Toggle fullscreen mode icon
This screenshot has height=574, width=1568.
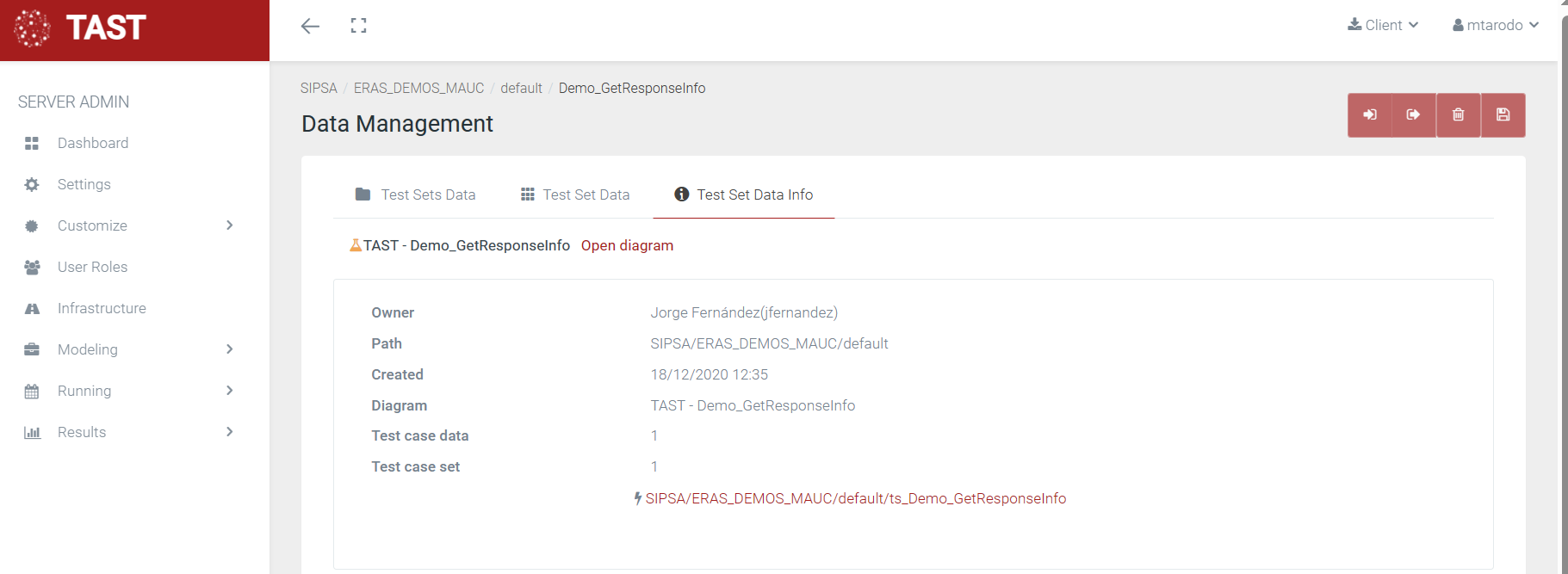point(358,26)
